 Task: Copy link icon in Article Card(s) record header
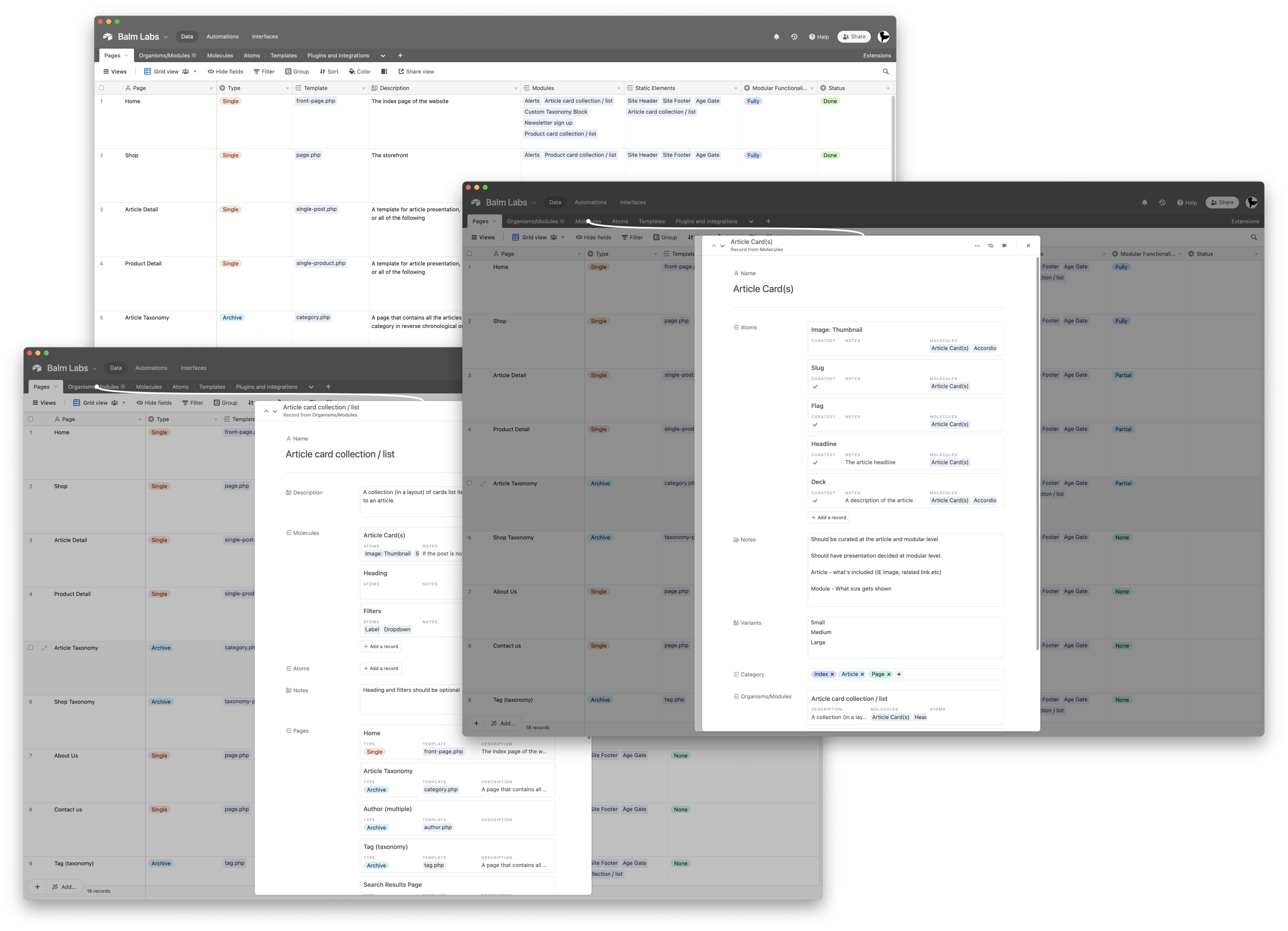click(990, 246)
